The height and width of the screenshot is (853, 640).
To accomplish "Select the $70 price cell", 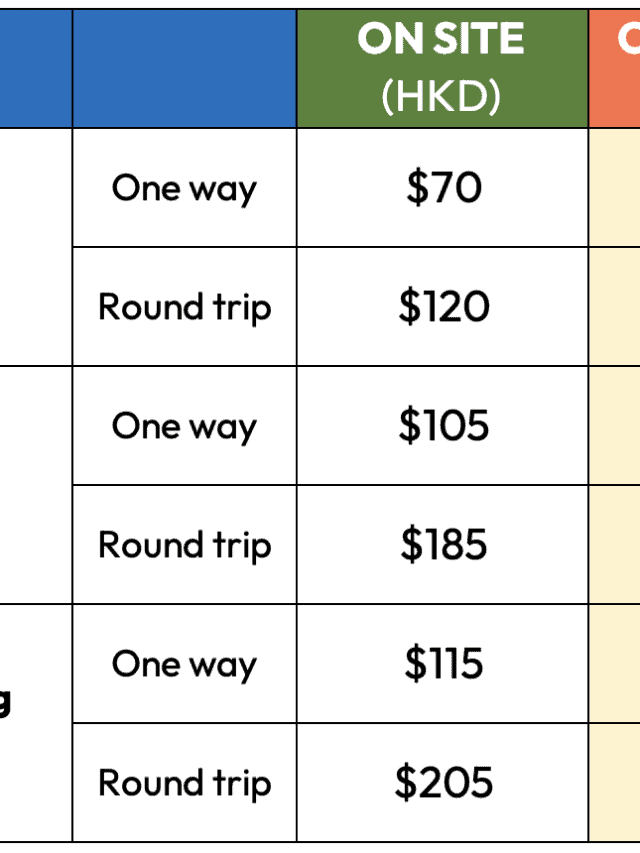I will 442,188.
